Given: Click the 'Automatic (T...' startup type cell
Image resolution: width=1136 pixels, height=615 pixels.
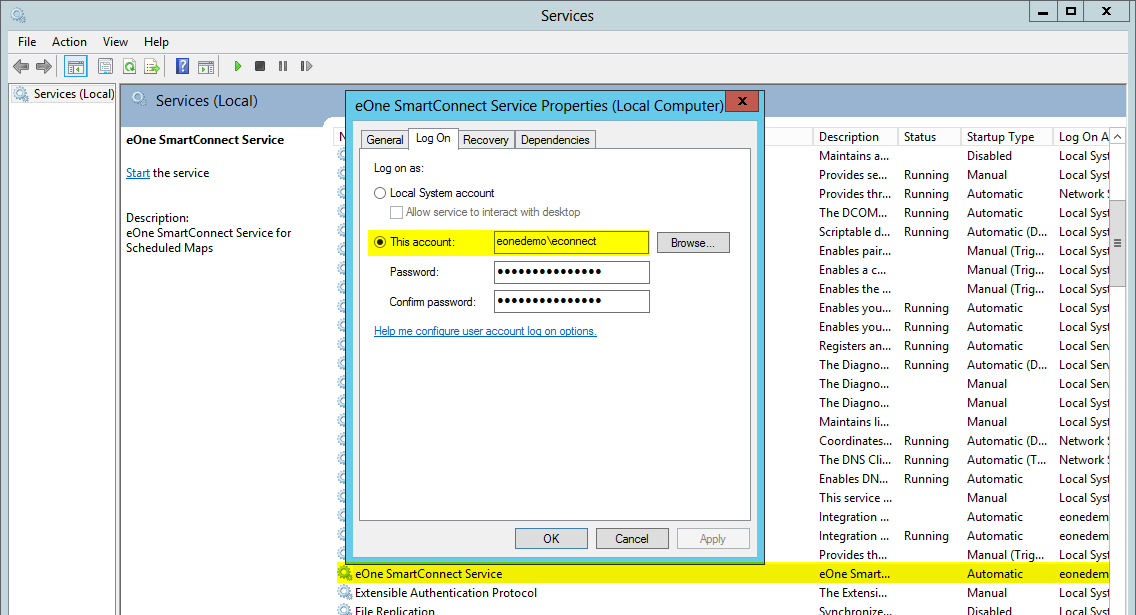Looking at the screenshot, I should point(1006,459).
